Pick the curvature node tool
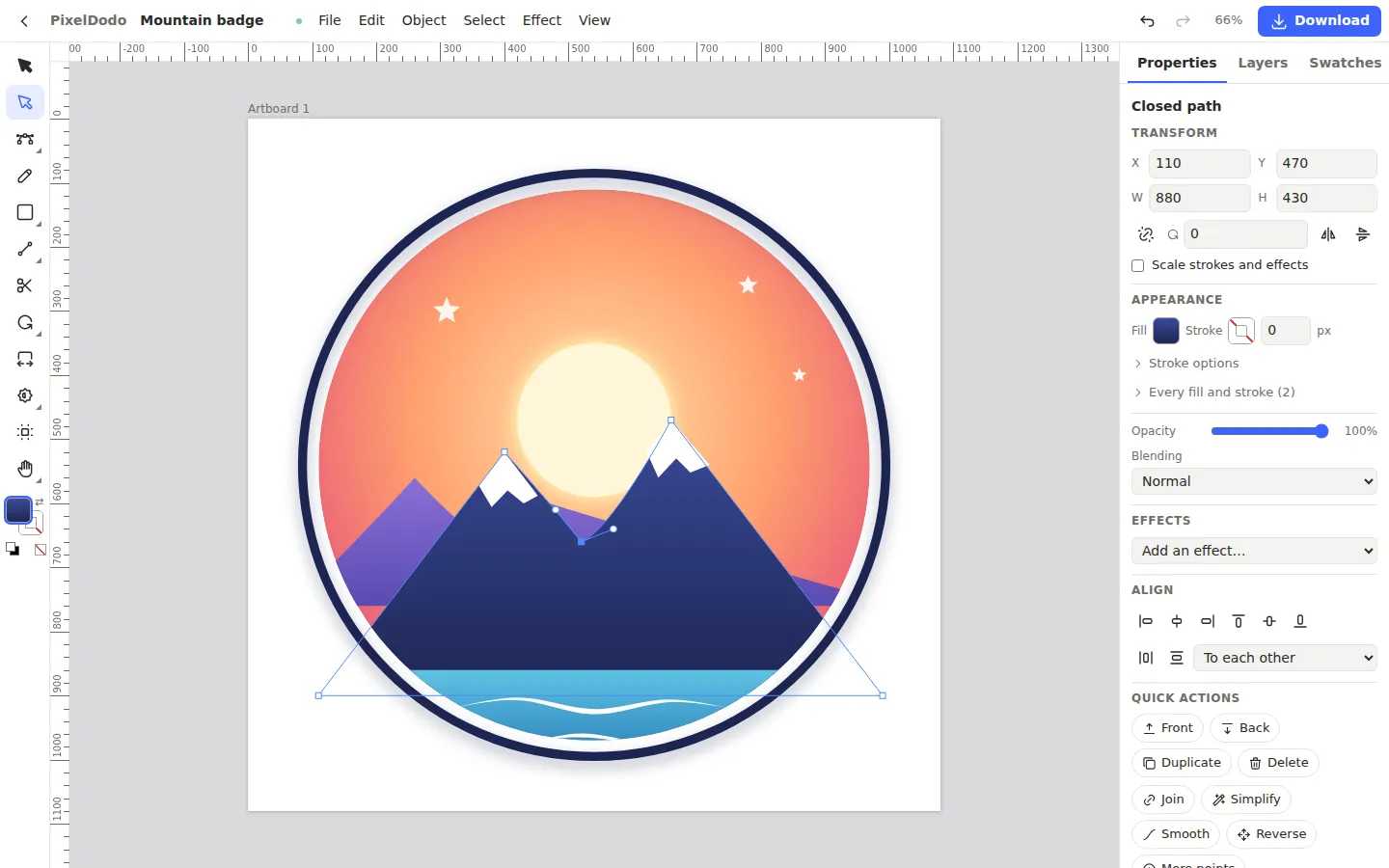This screenshot has height=868, width=1389. pyautogui.click(x=25, y=139)
